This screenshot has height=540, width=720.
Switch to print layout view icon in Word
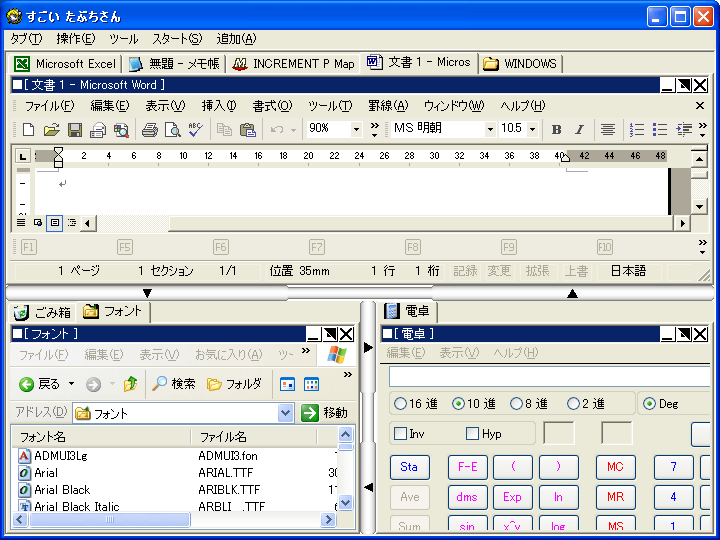tap(55, 223)
